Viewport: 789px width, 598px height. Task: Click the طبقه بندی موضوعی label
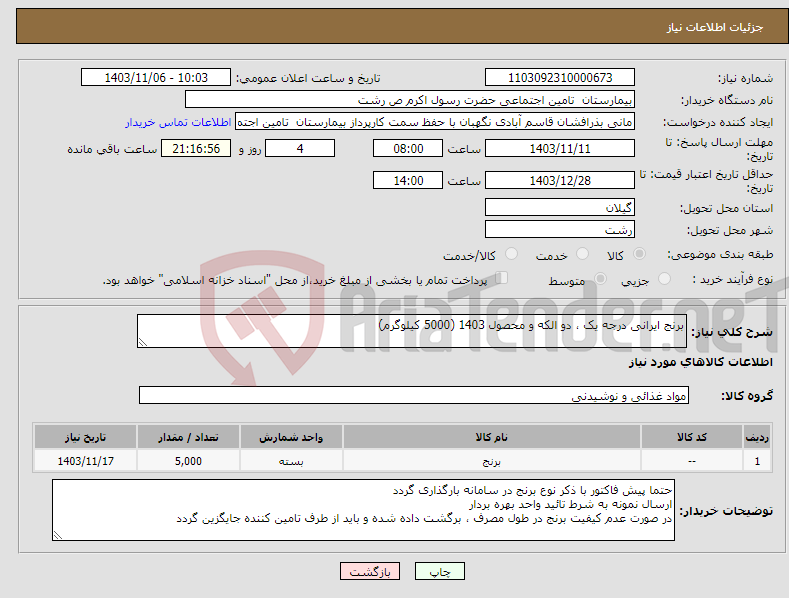(x=721, y=254)
